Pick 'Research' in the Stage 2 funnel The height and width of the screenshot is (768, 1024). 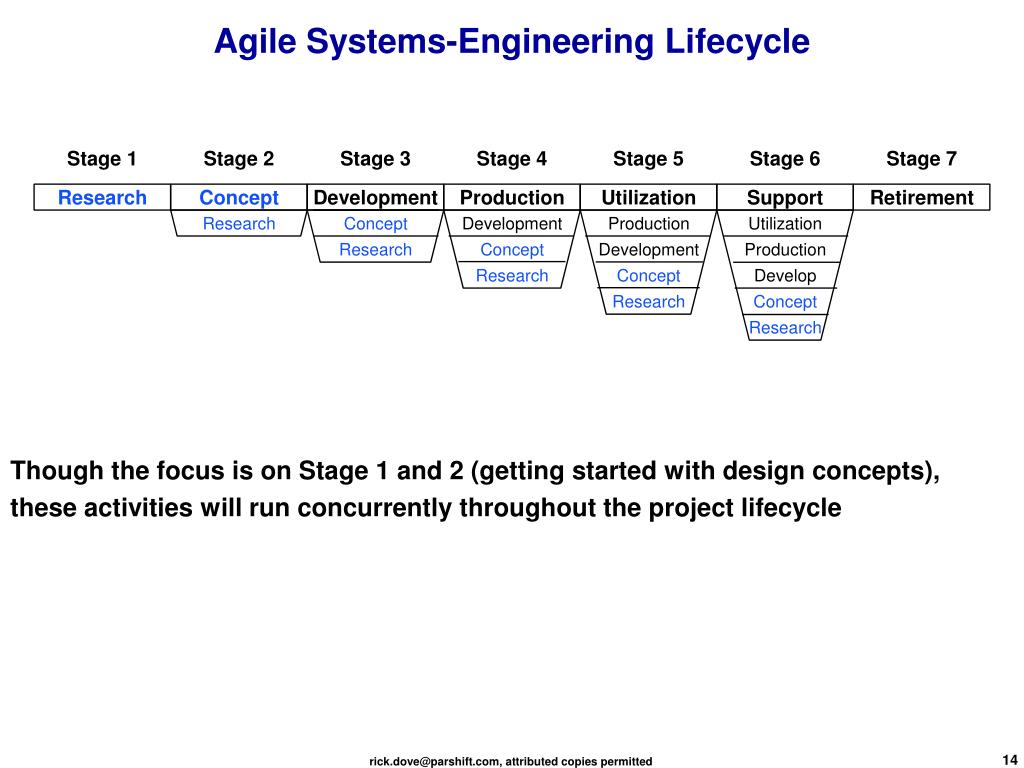coord(239,223)
